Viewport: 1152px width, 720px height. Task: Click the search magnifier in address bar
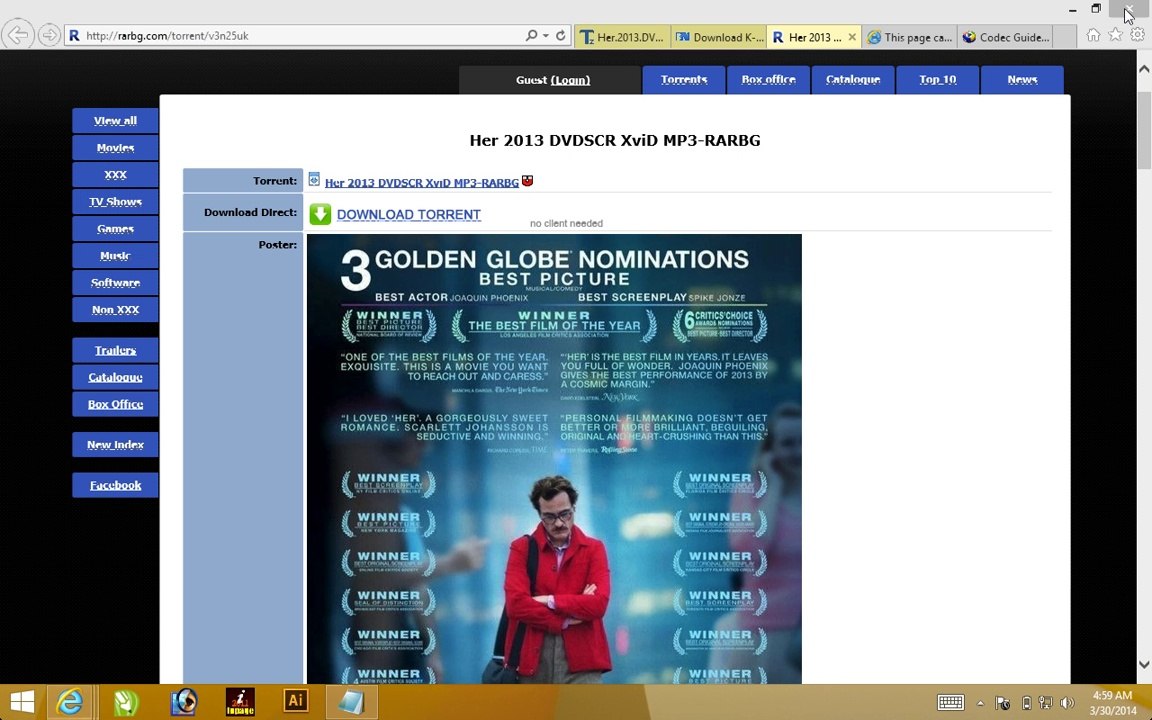(531, 35)
